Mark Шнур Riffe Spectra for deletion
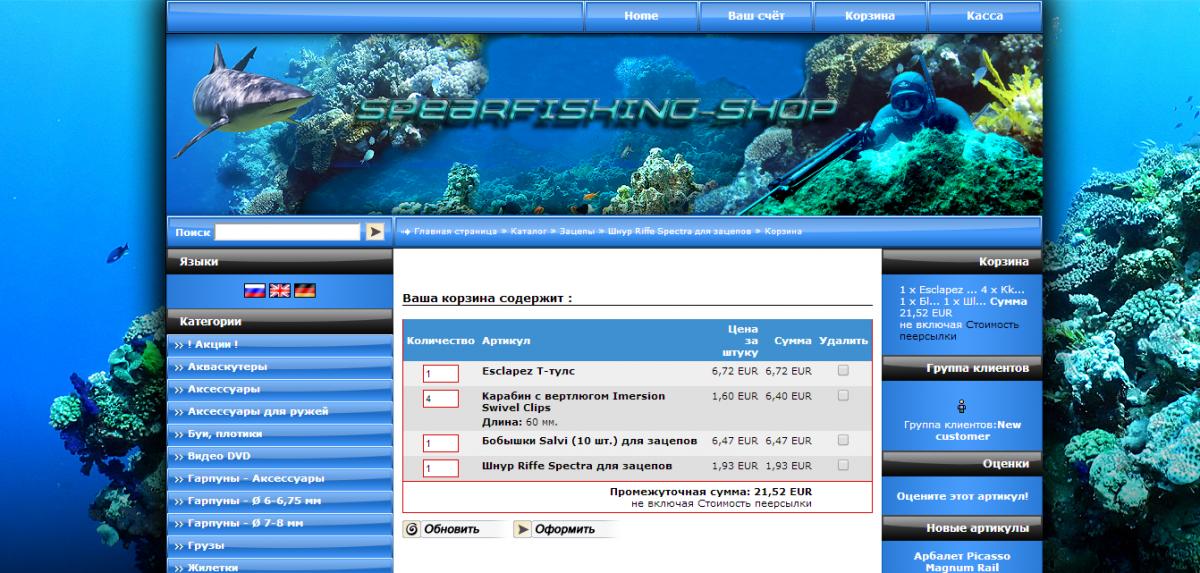The width and height of the screenshot is (1200, 573). click(843, 465)
